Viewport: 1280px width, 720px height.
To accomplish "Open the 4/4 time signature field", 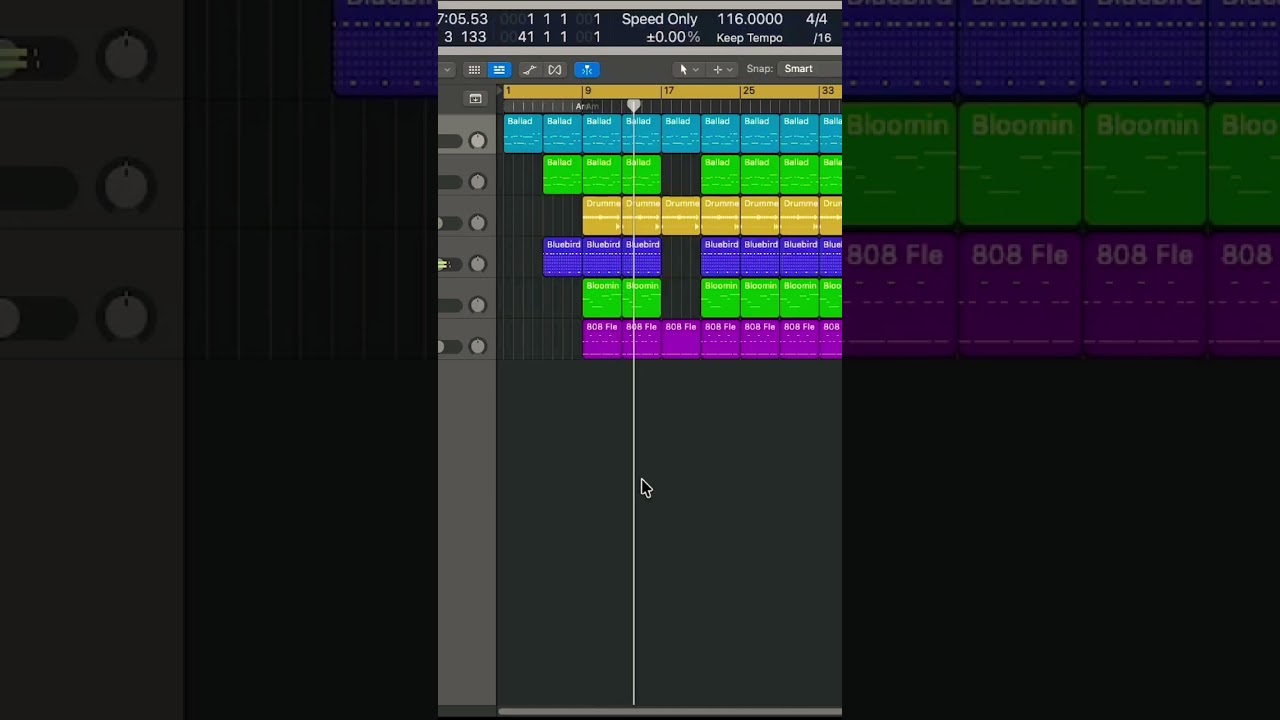I will (816, 19).
